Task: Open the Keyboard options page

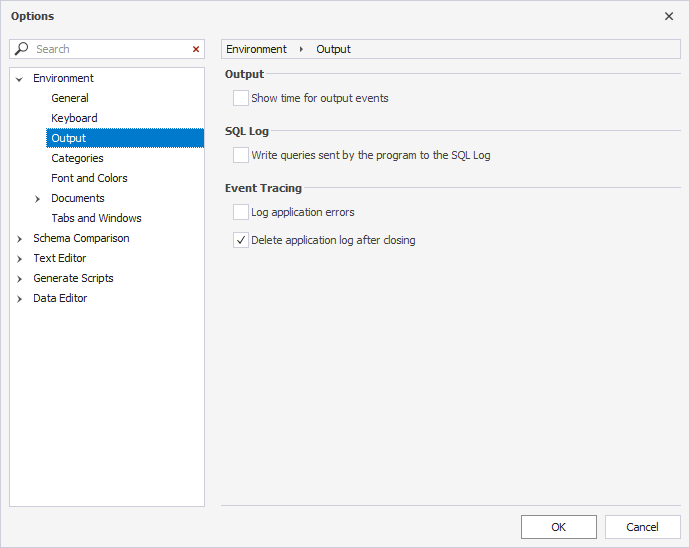Action: coord(74,118)
